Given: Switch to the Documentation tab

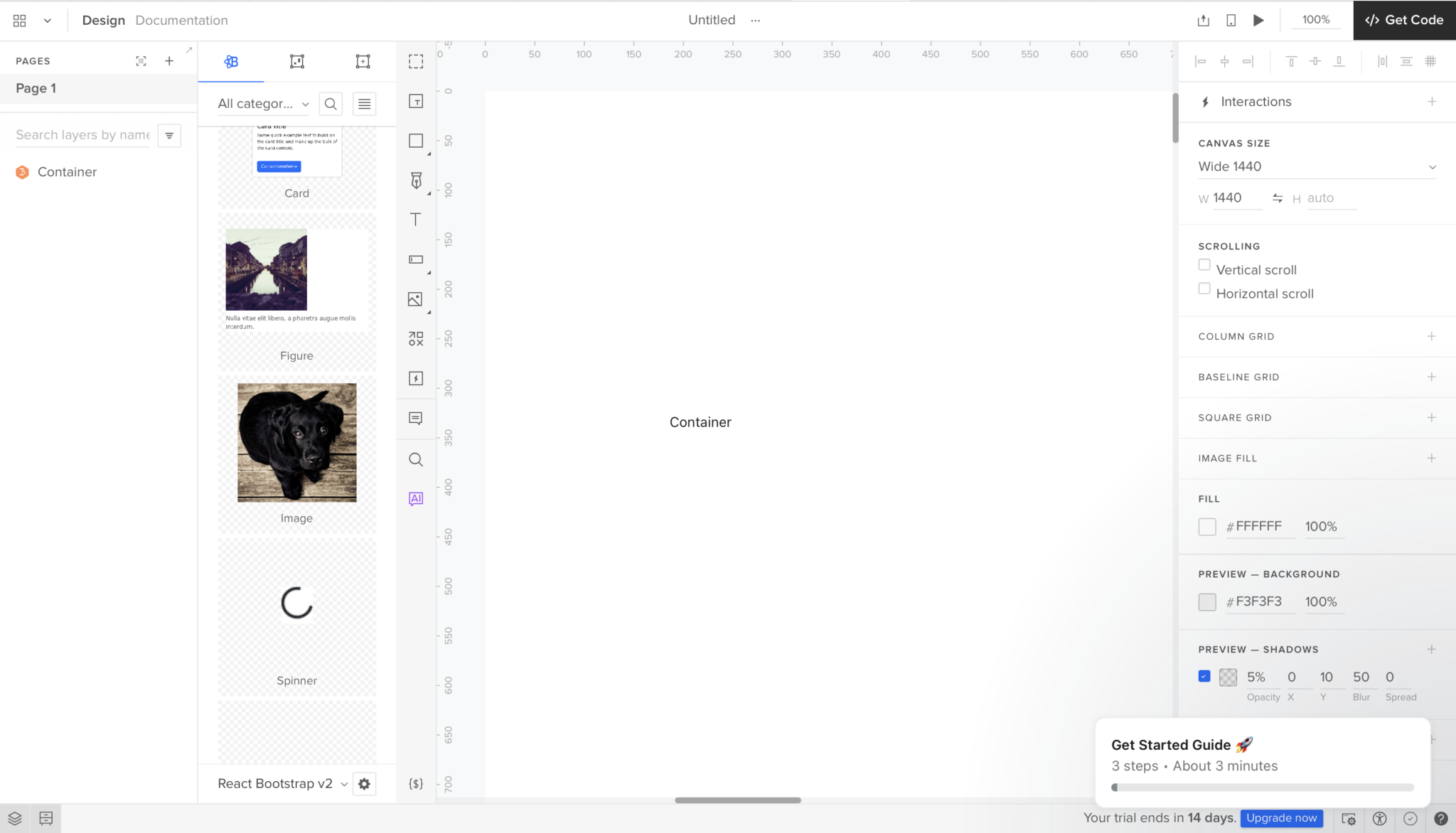Looking at the screenshot, I should pyautogui.click(x=181, y=20).
